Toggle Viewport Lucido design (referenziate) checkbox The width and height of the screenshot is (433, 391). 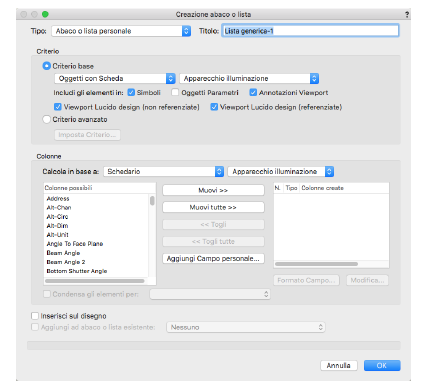[x=214, y=107]
